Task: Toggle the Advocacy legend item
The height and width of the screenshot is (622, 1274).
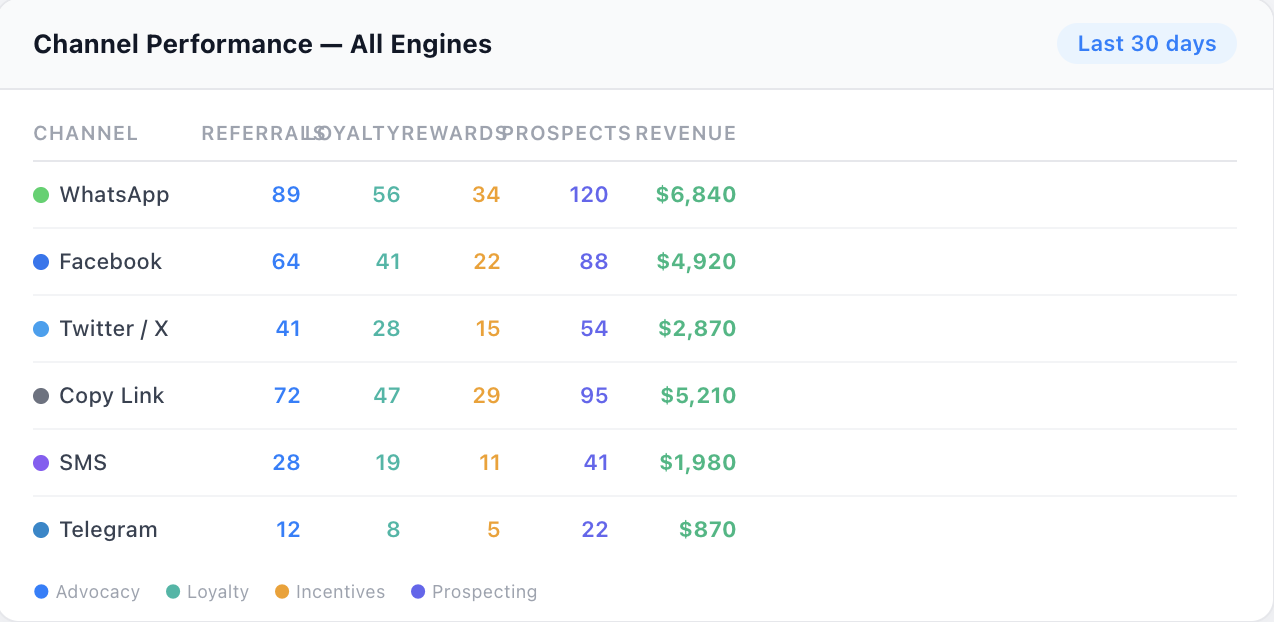Action: click(x=87, y=592)
